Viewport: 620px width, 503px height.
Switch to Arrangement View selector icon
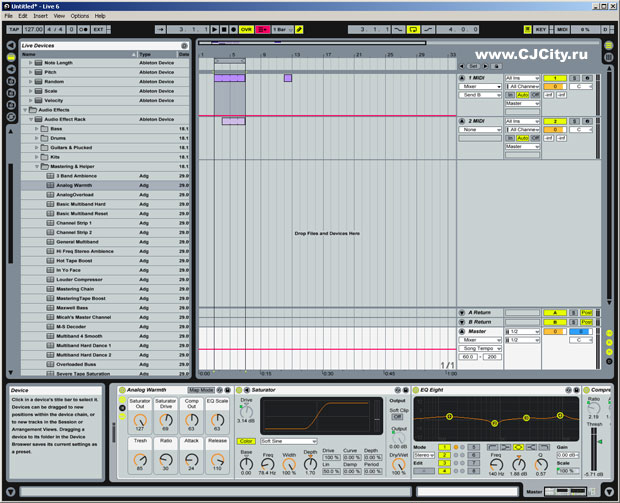click(x=609, y=45)
